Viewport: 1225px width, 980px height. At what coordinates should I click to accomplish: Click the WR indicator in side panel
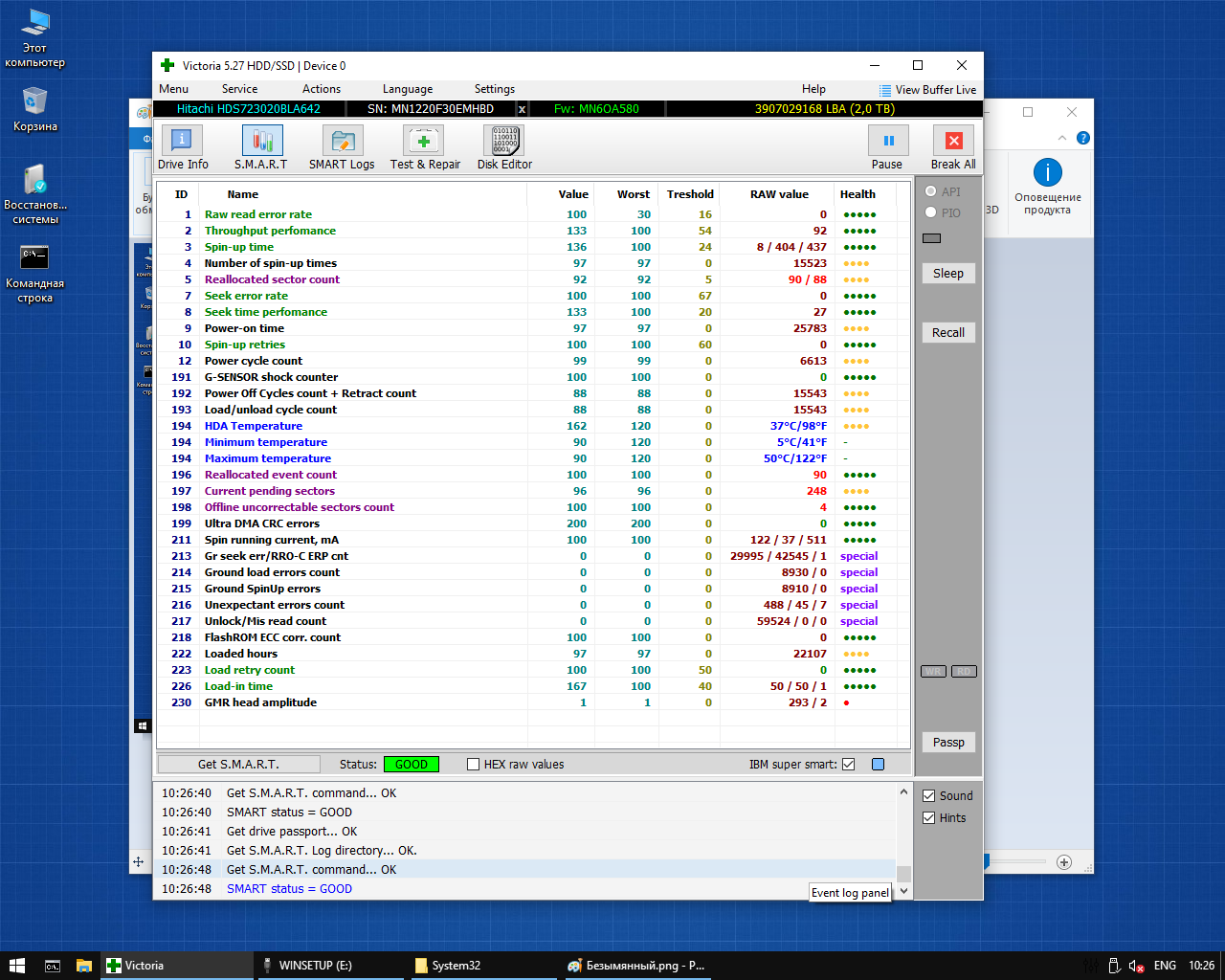click(x=933, y=671)
